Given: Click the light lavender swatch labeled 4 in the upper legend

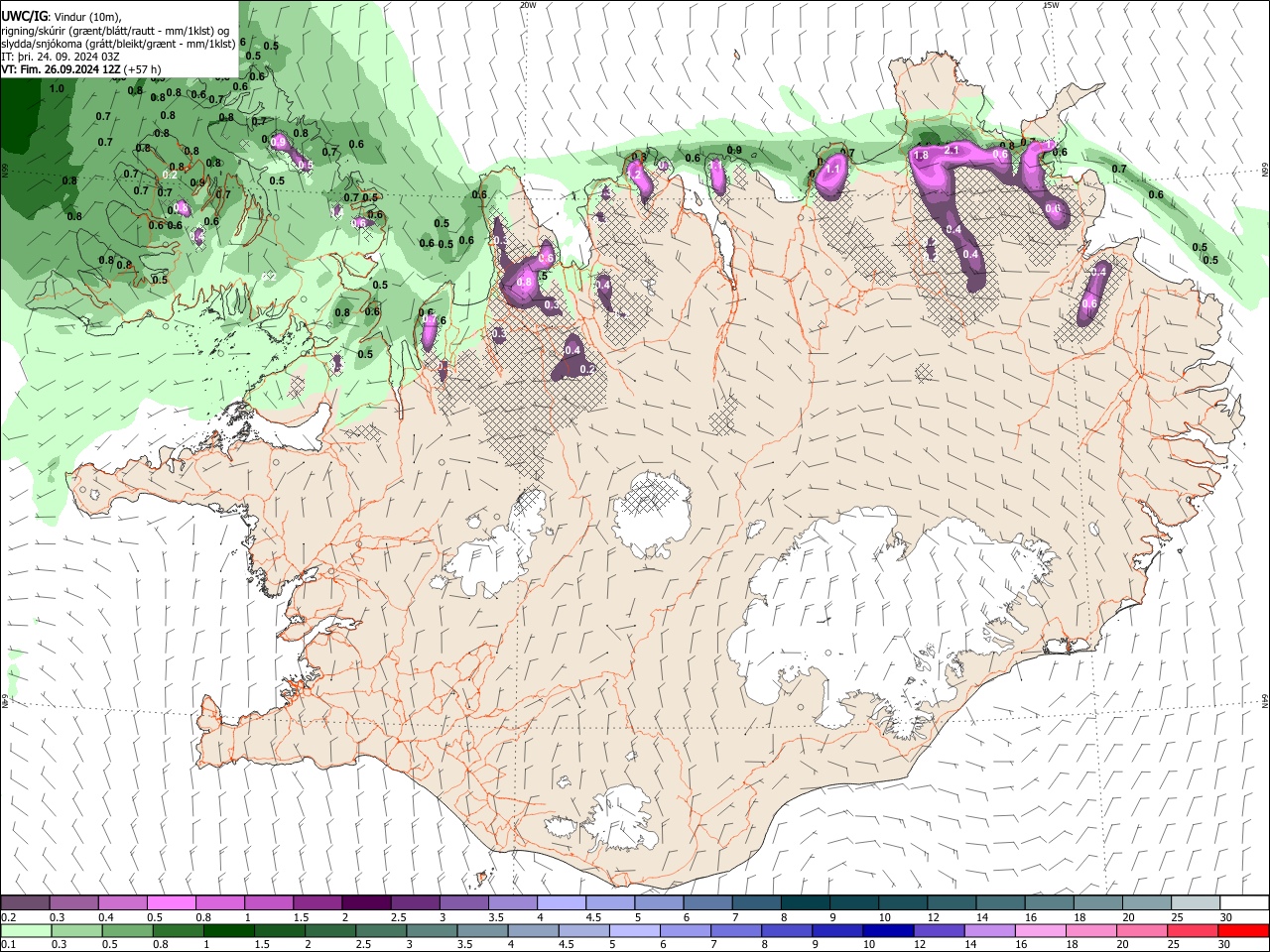Looking at the screenshot, I should pyautogui.click(x=560, y=903).
